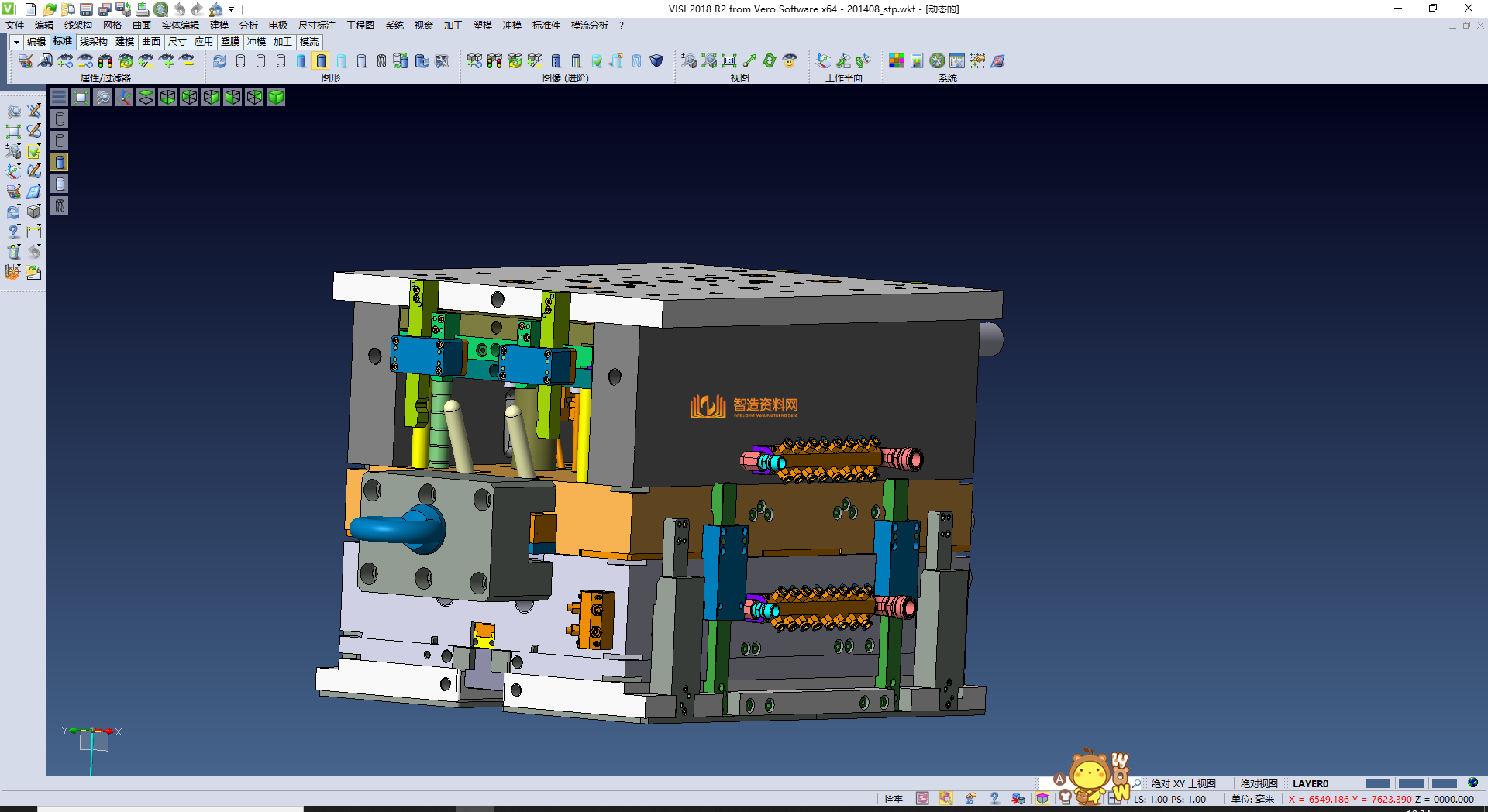Screen dimensions: 1488x812
Task: Click the Print icon in quick access toolbar
Action: tap(142, 9)
